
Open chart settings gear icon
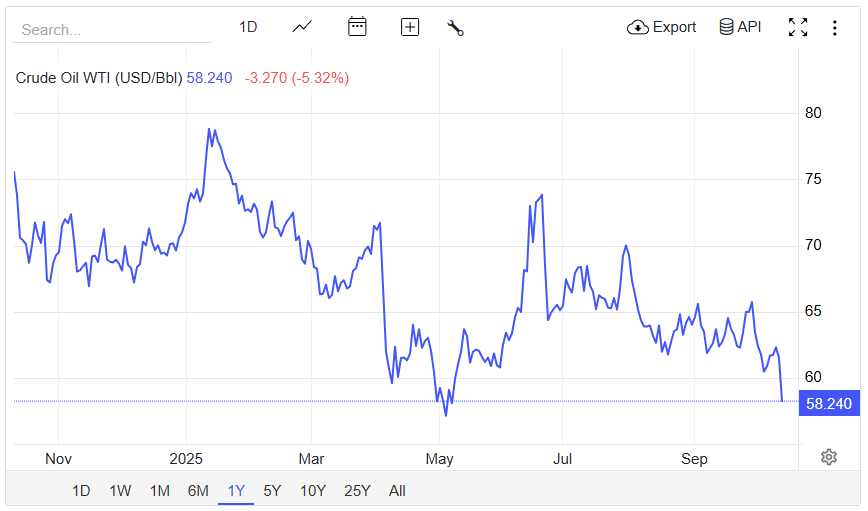828,457
